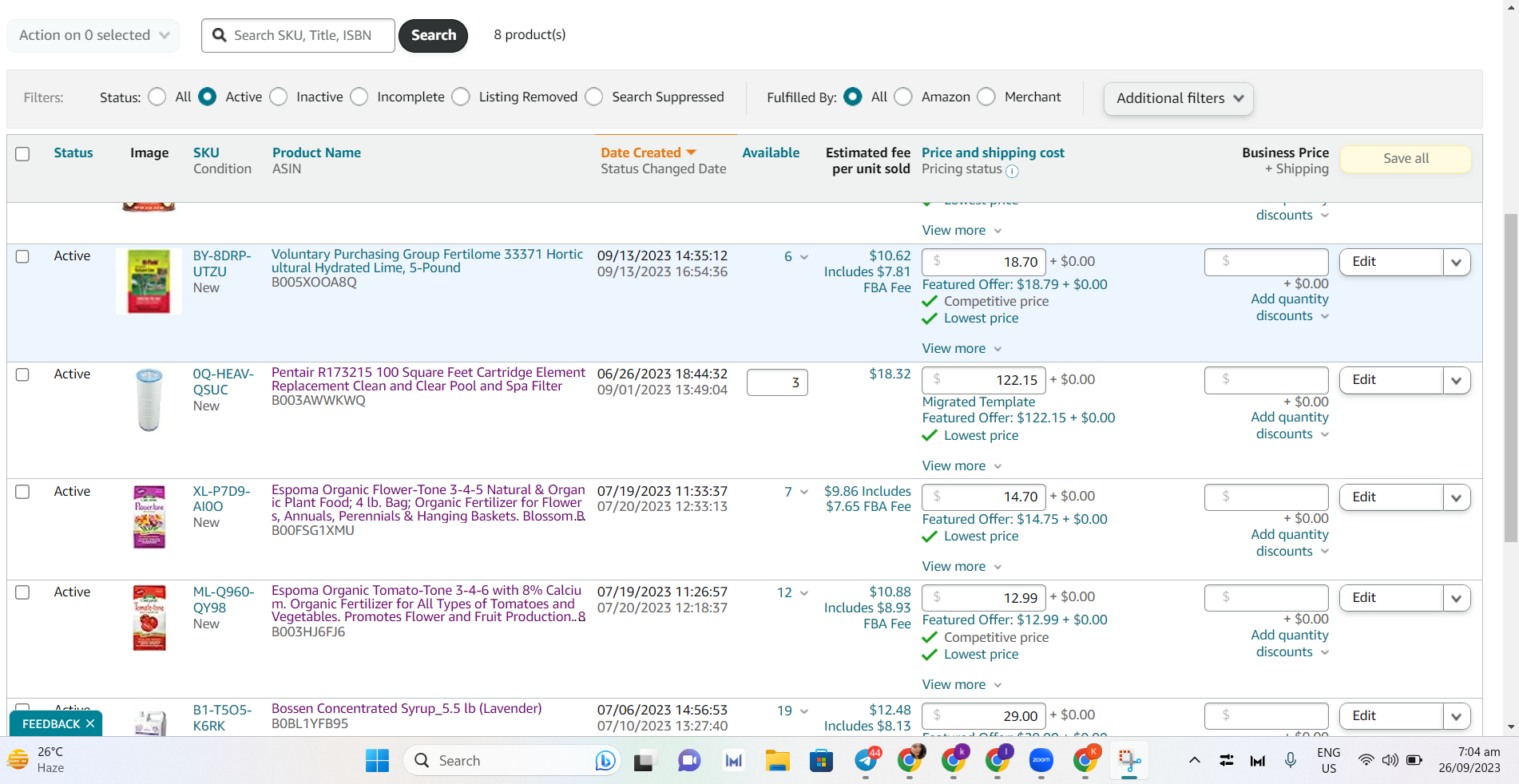Open the Snipping Tool on the taskbar
1519x784 pixels.
click(x=1128, y=760)
